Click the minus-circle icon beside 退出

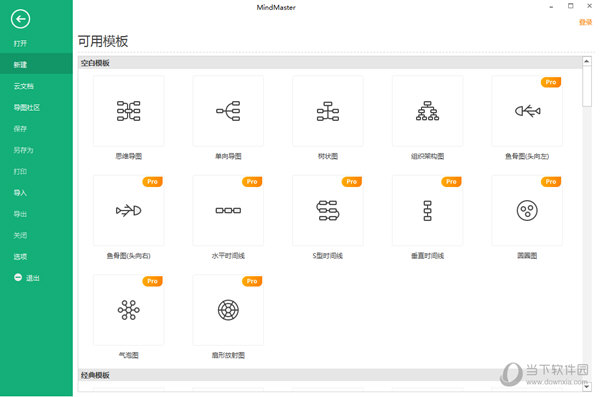coord(18,277)
